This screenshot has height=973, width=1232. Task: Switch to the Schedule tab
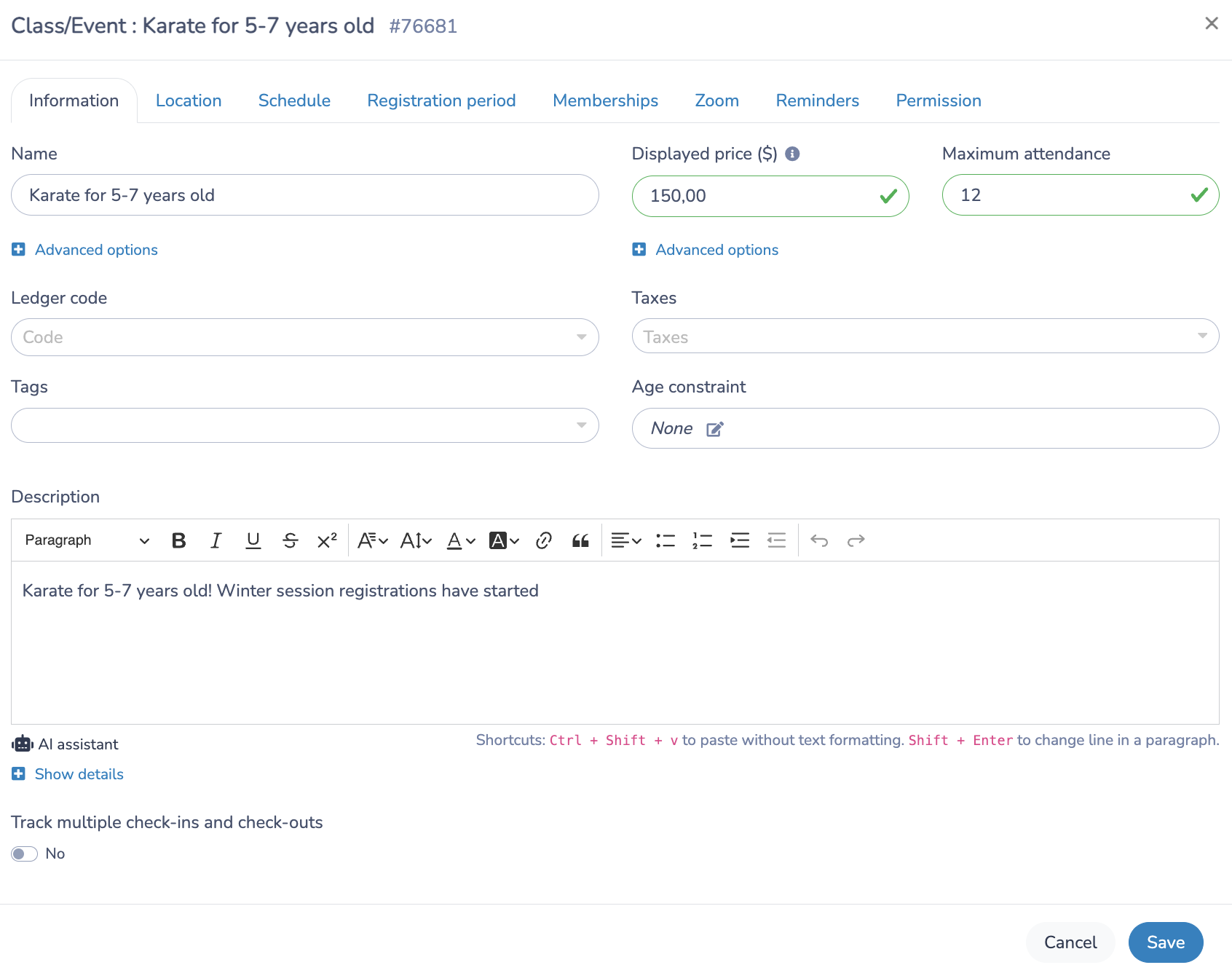point(294,101)
